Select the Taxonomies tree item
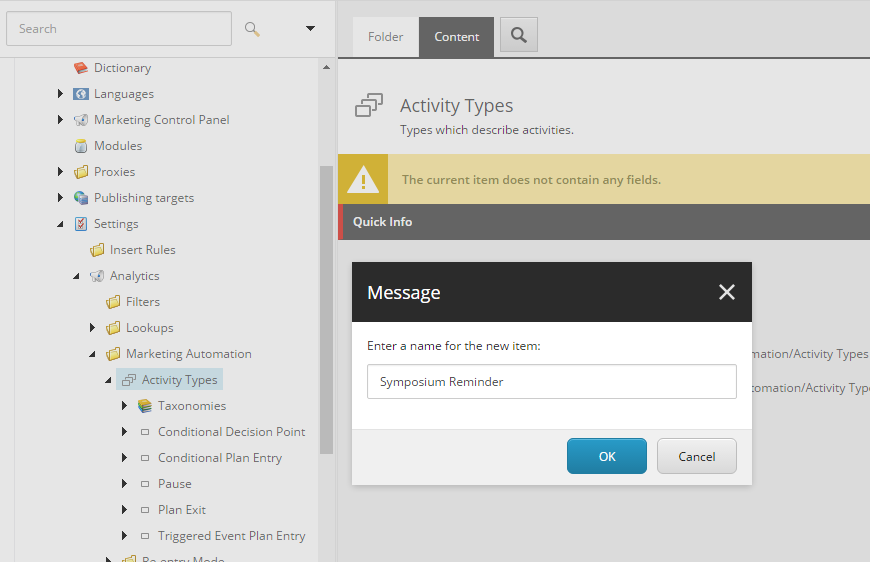 point(192,406)
